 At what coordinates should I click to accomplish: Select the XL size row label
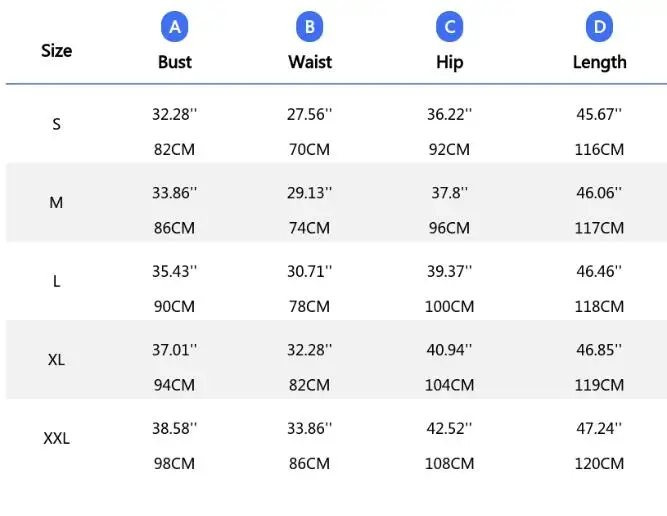(57, 359)
